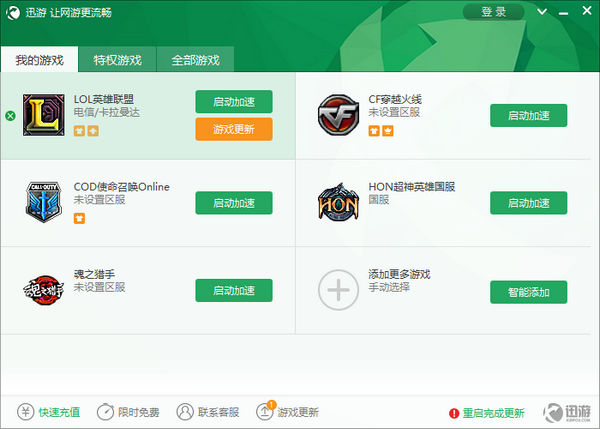The width and height of the screenshot is (600, 429).
Task: Open 快速充值 link in bottom bar
Action: click(x=59, y=412)
